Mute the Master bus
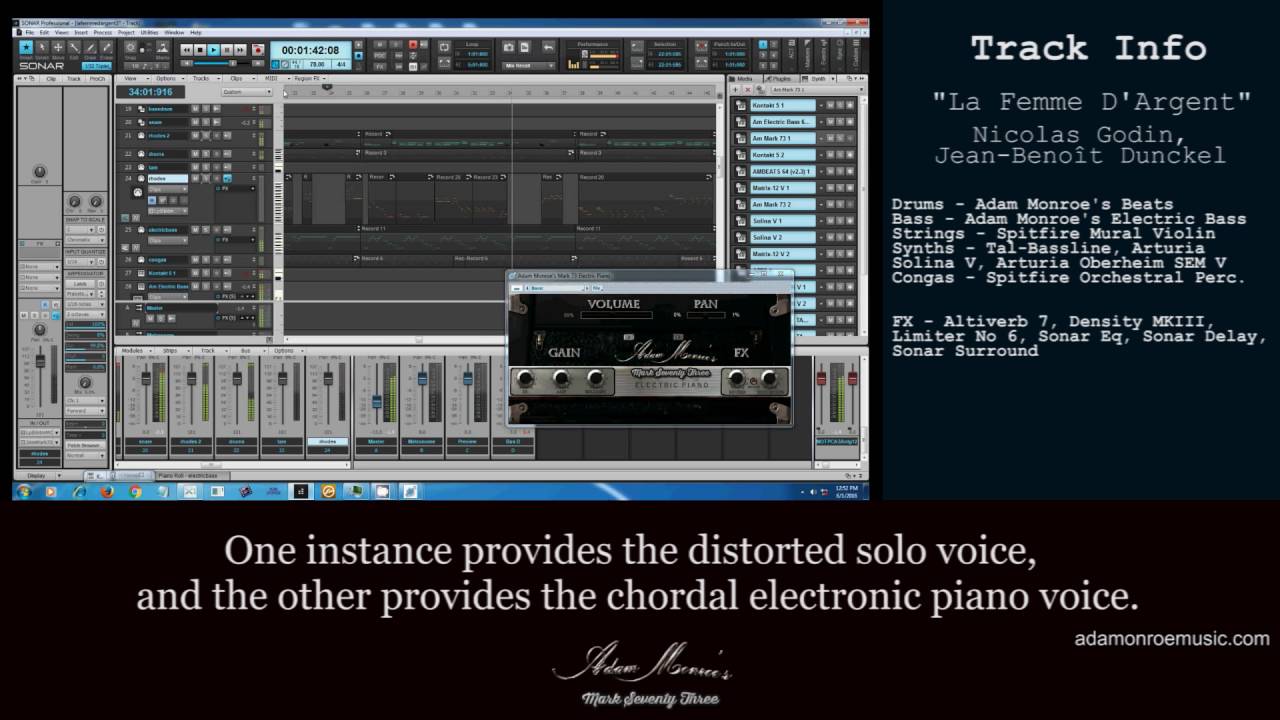The image size is (1280, 720). 150,318
